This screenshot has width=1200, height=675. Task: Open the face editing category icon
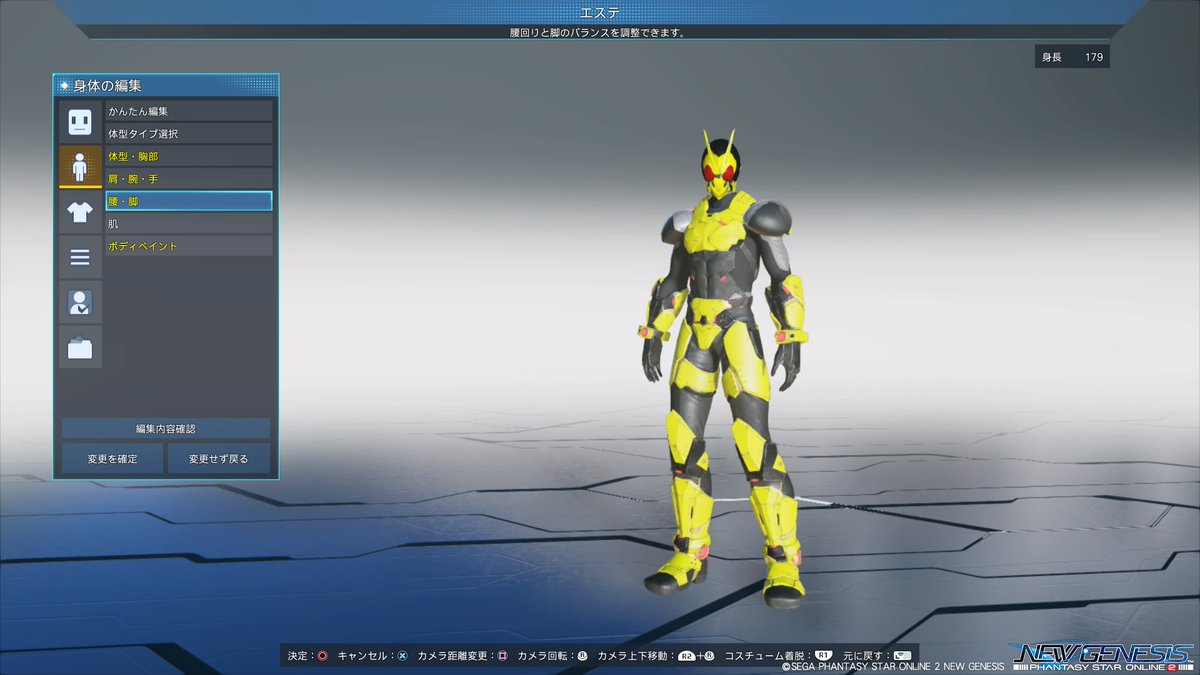coord(80,122)
